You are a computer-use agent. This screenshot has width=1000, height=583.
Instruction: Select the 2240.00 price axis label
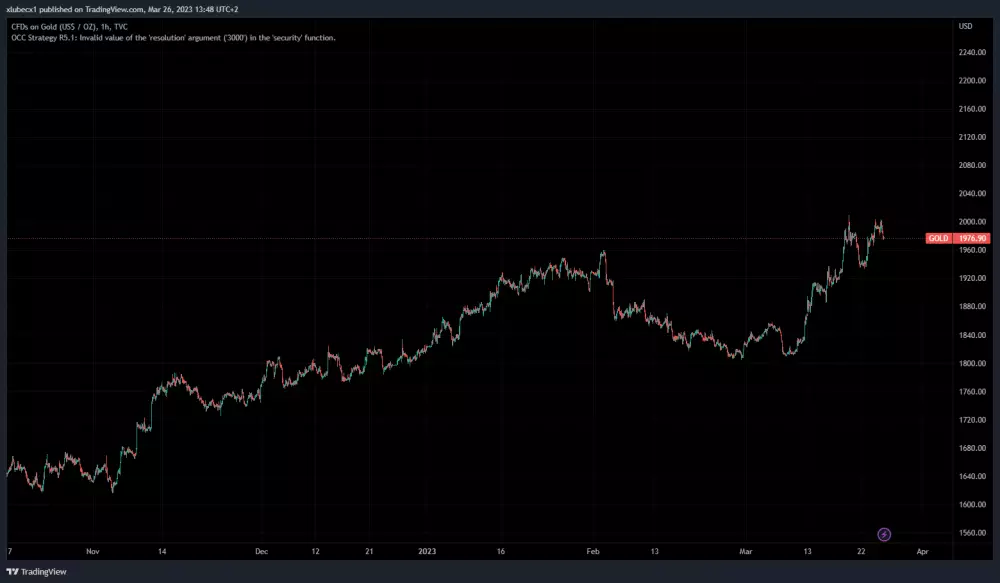tap(972, 52)
